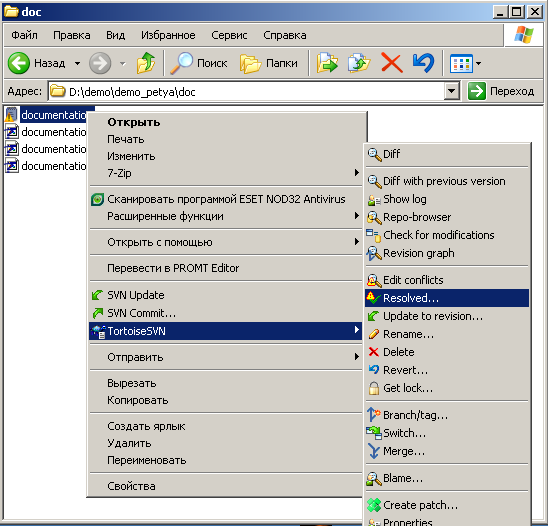The image size is (548, 526).
Task: Choose SVN Commit… from context menu
Action: (225, 313)
